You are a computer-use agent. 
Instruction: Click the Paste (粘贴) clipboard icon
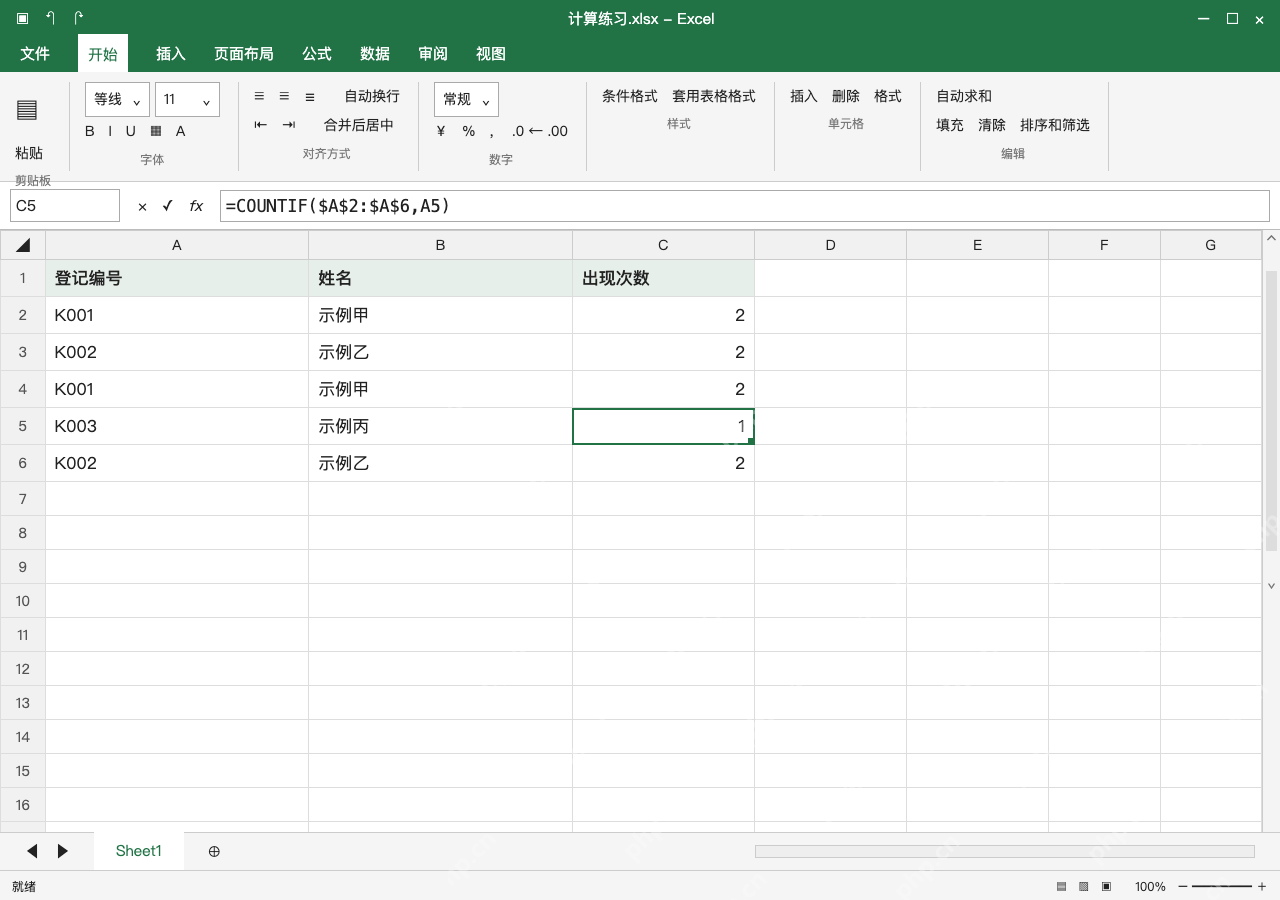pyautogui.click(x=27, y=110)
